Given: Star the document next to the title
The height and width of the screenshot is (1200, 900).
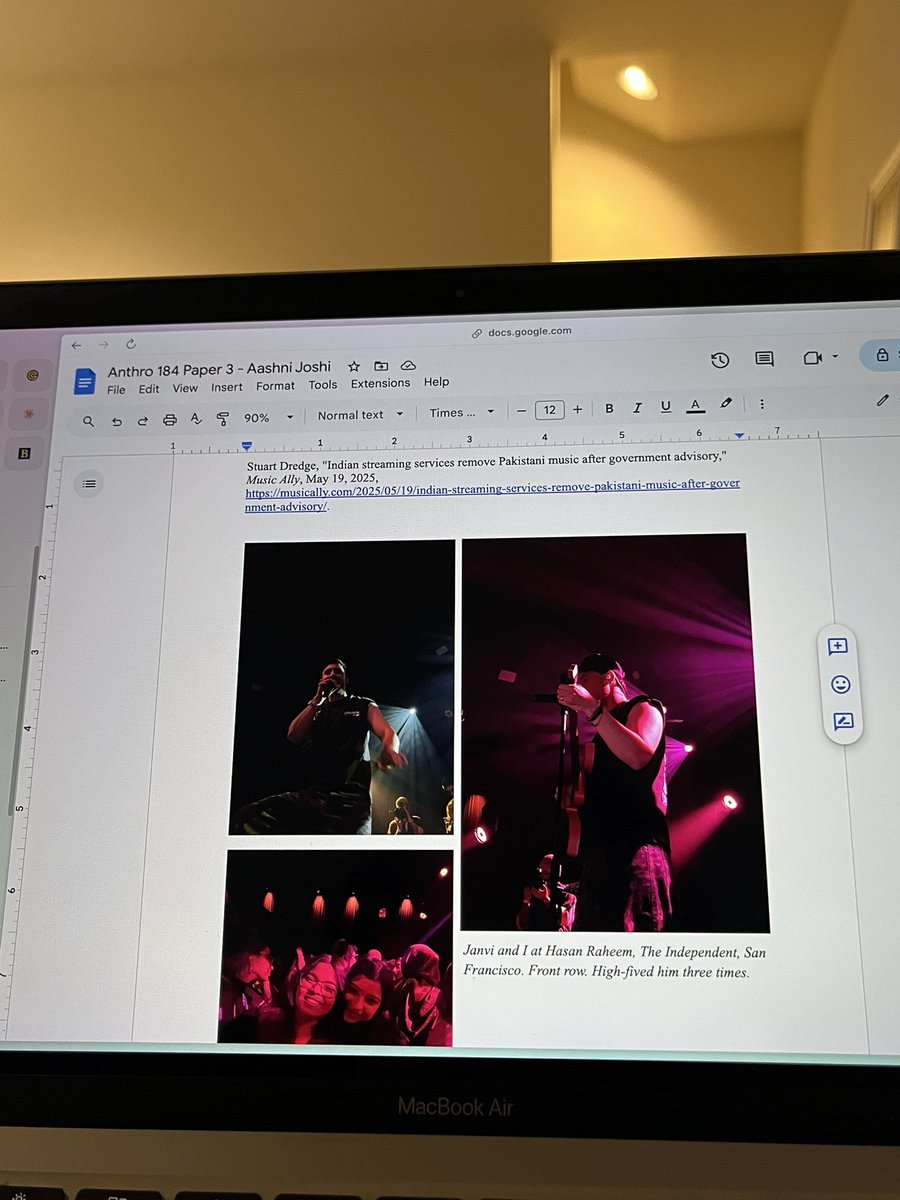Looking at the screenshot, I should [x=353, y=366].
